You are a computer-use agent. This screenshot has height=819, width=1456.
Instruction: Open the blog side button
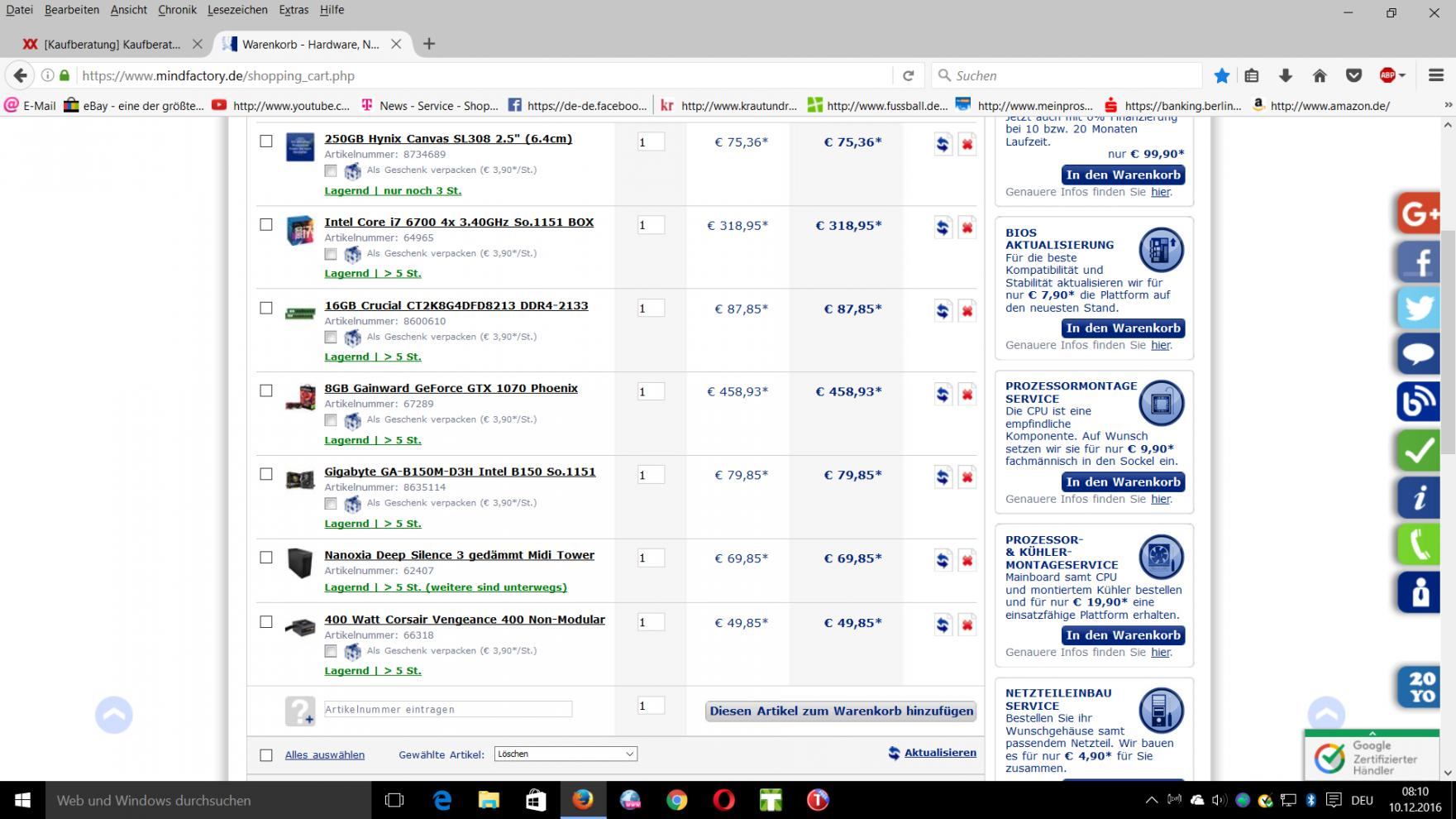click(x=1419, y=402)
